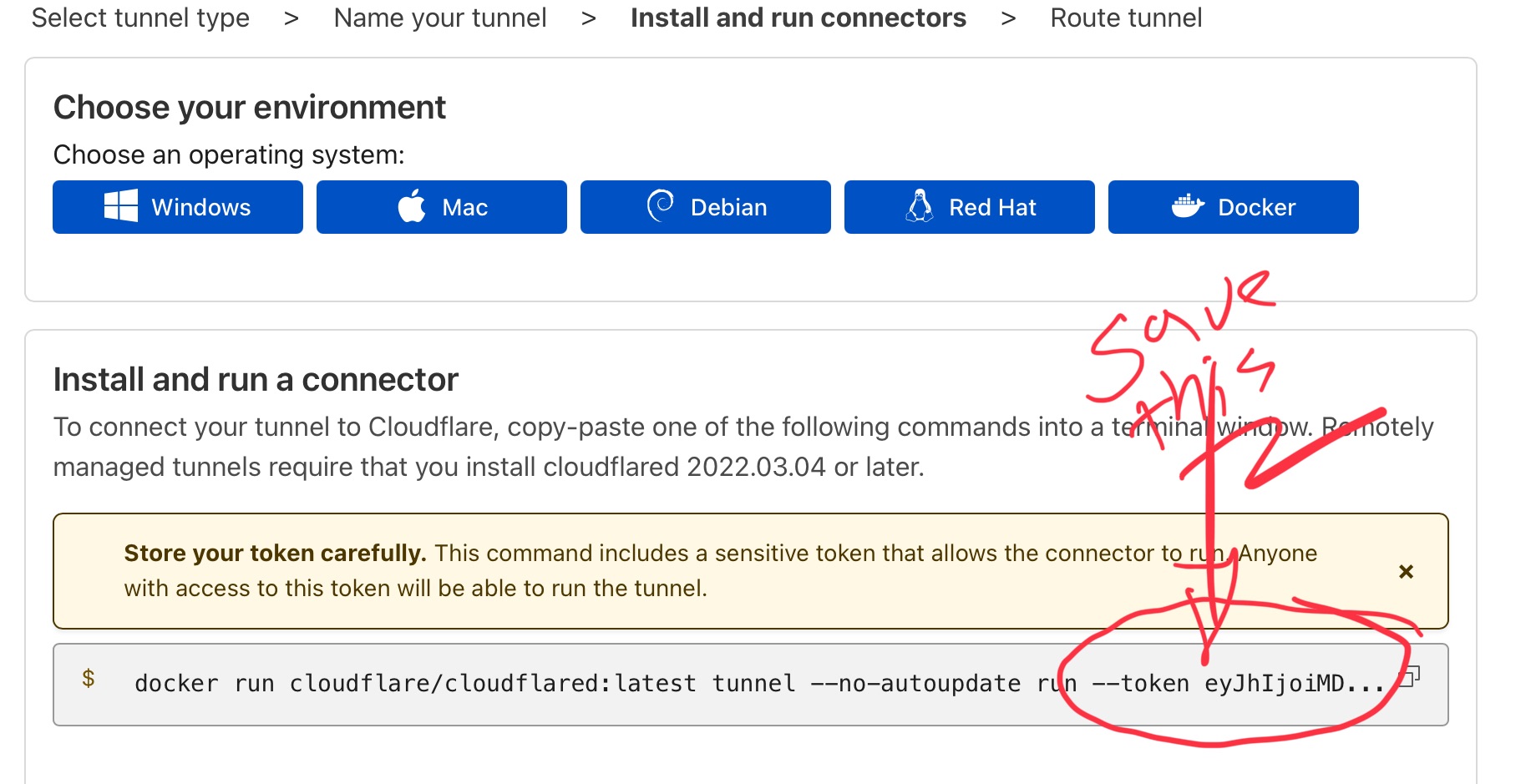Screen dimensions: 1531x784
Task: Select the Debian environment
Action: pyautogui.click(x=704, y=207)
